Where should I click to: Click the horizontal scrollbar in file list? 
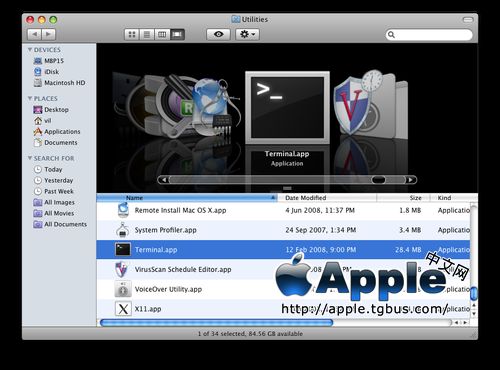click(x=216, y=322)
